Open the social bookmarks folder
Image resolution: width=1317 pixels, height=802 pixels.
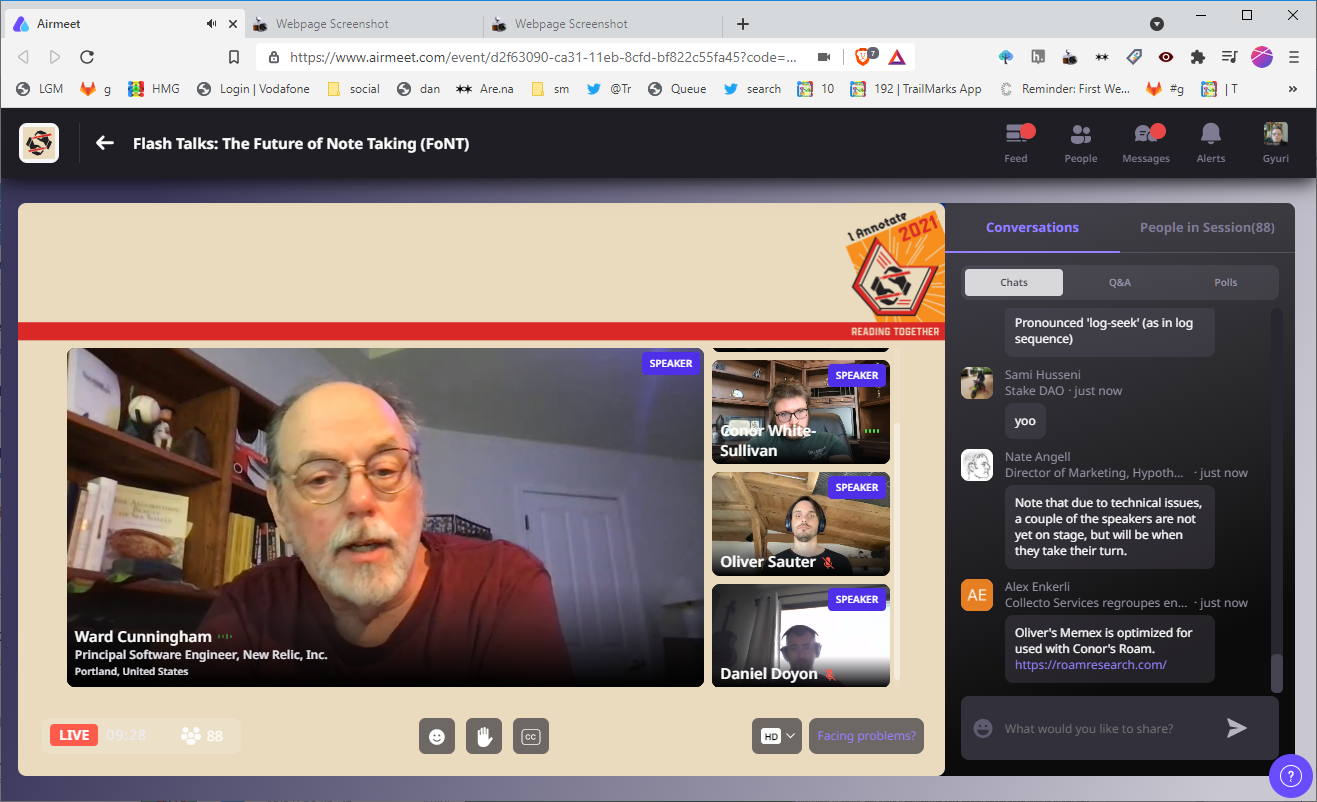tap(354, 89)
